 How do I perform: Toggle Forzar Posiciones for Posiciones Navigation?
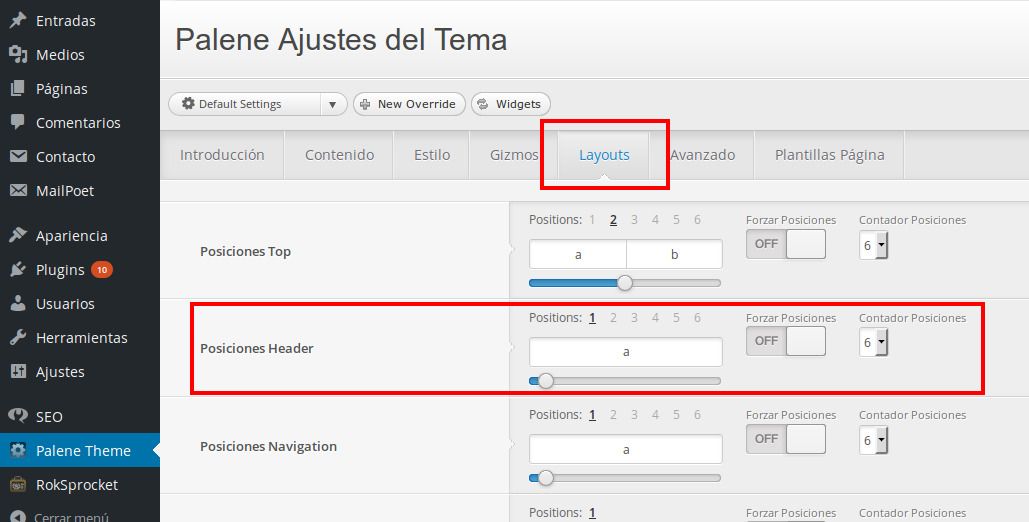point(786,439)
